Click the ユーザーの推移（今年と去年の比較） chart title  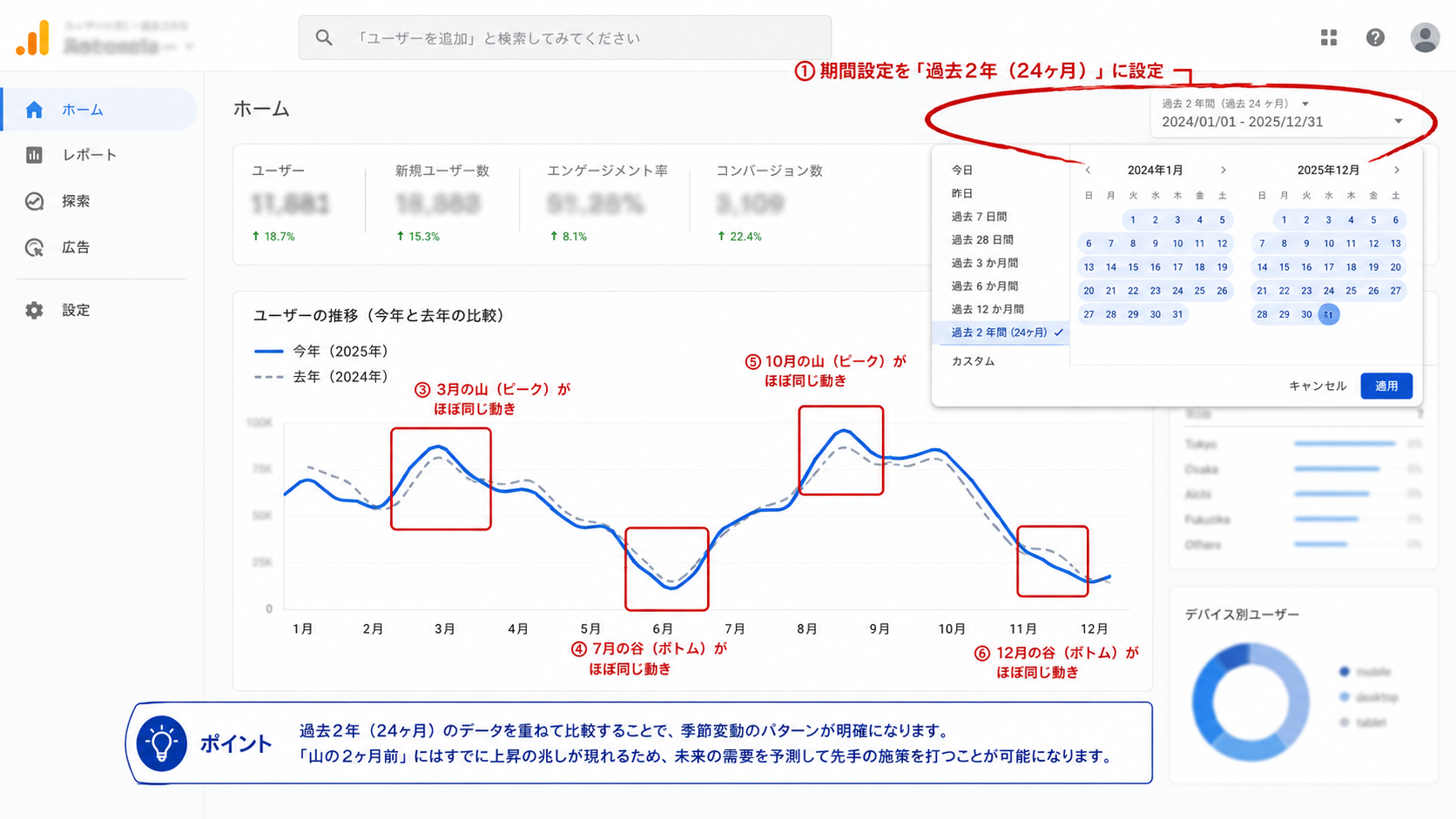(379, 315)
